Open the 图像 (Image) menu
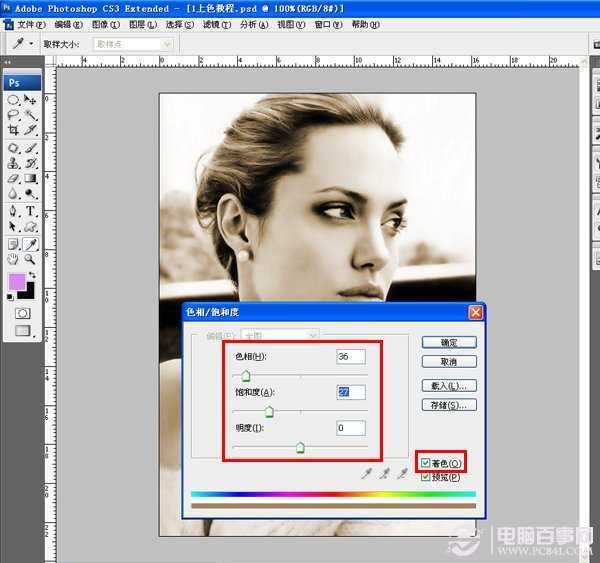 click(101, 24)
